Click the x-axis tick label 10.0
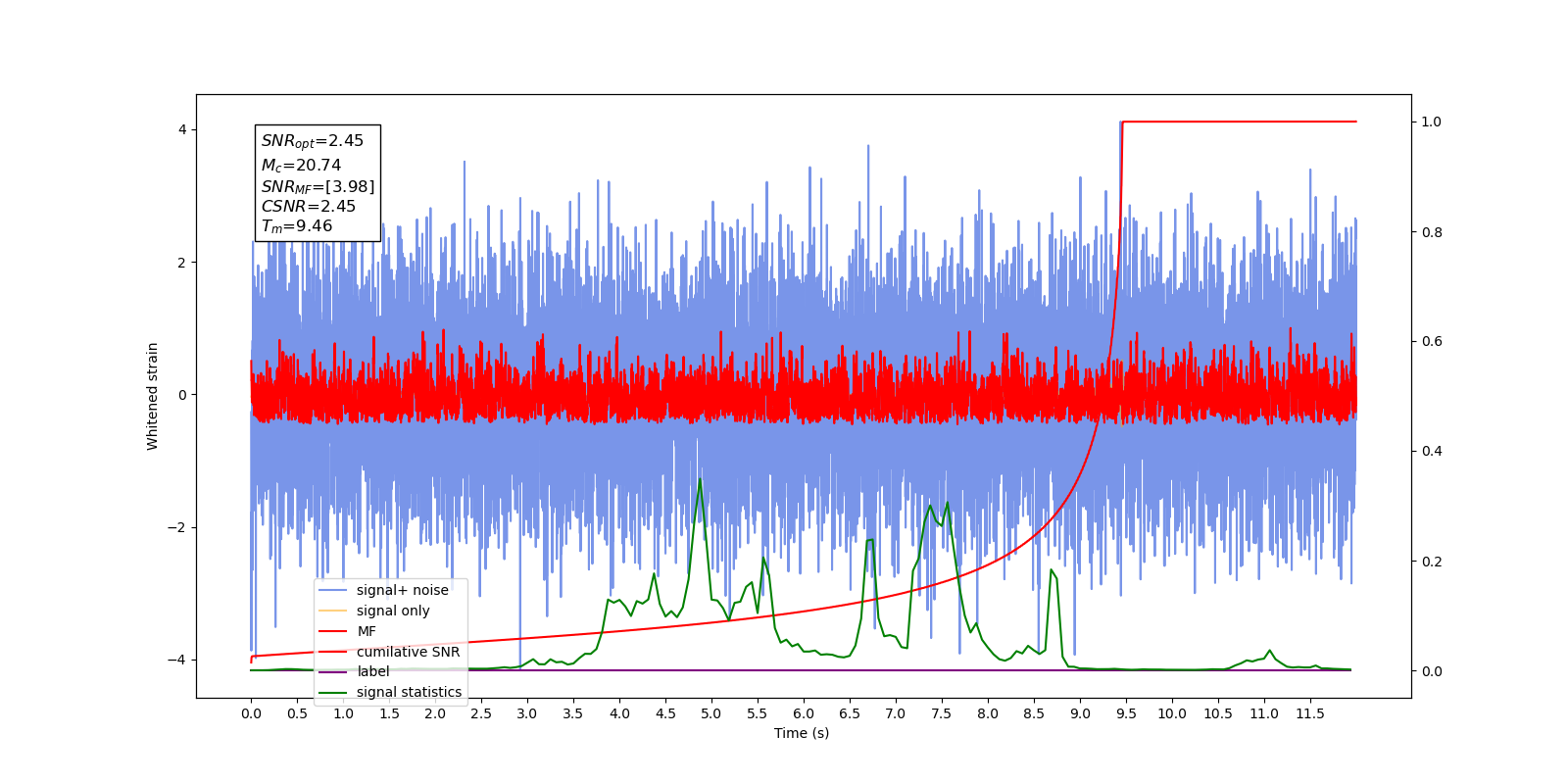 tap(1172, 713)
